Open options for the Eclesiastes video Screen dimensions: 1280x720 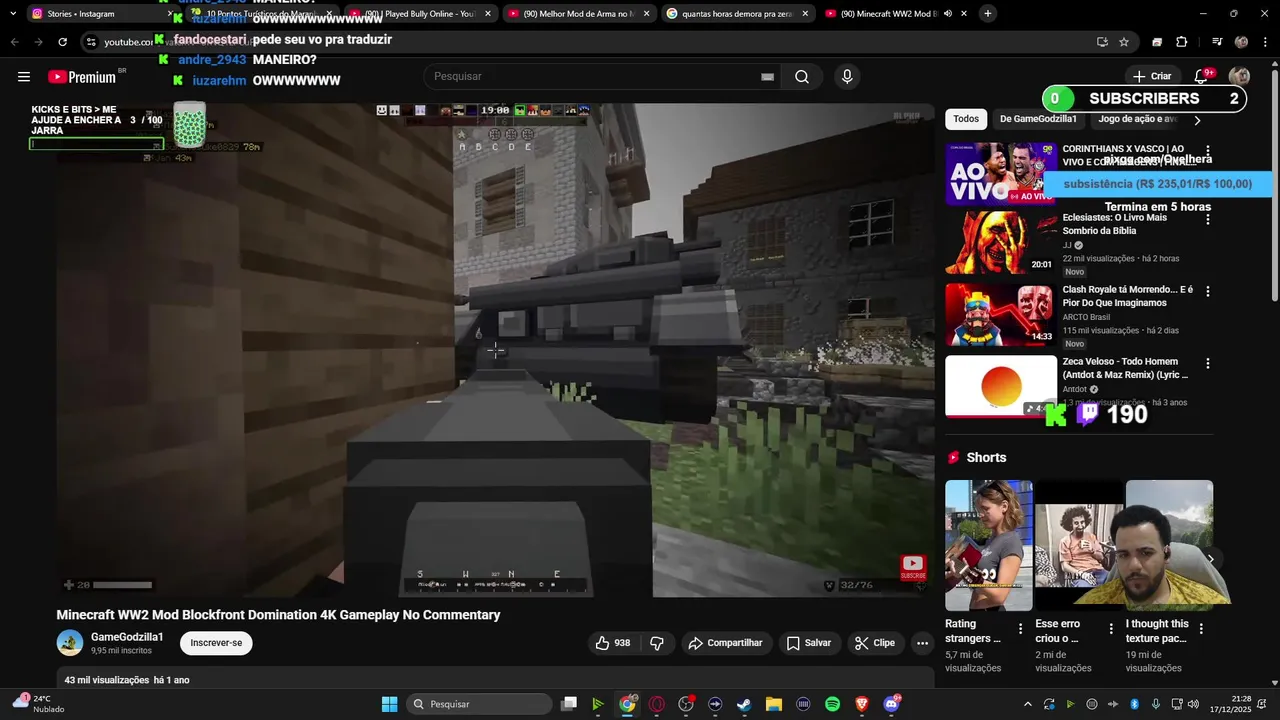pyautogui.click(x=1207, y=219)
